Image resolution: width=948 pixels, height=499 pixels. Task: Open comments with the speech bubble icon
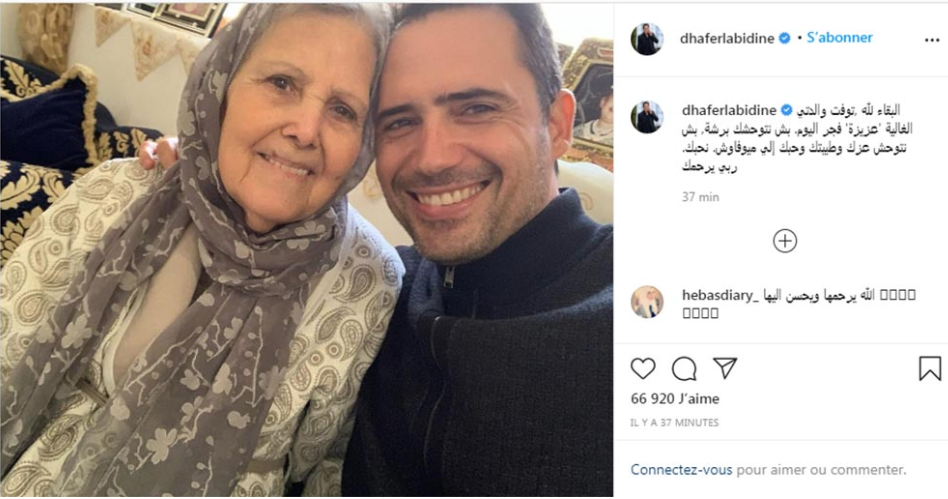coord(684,368)
